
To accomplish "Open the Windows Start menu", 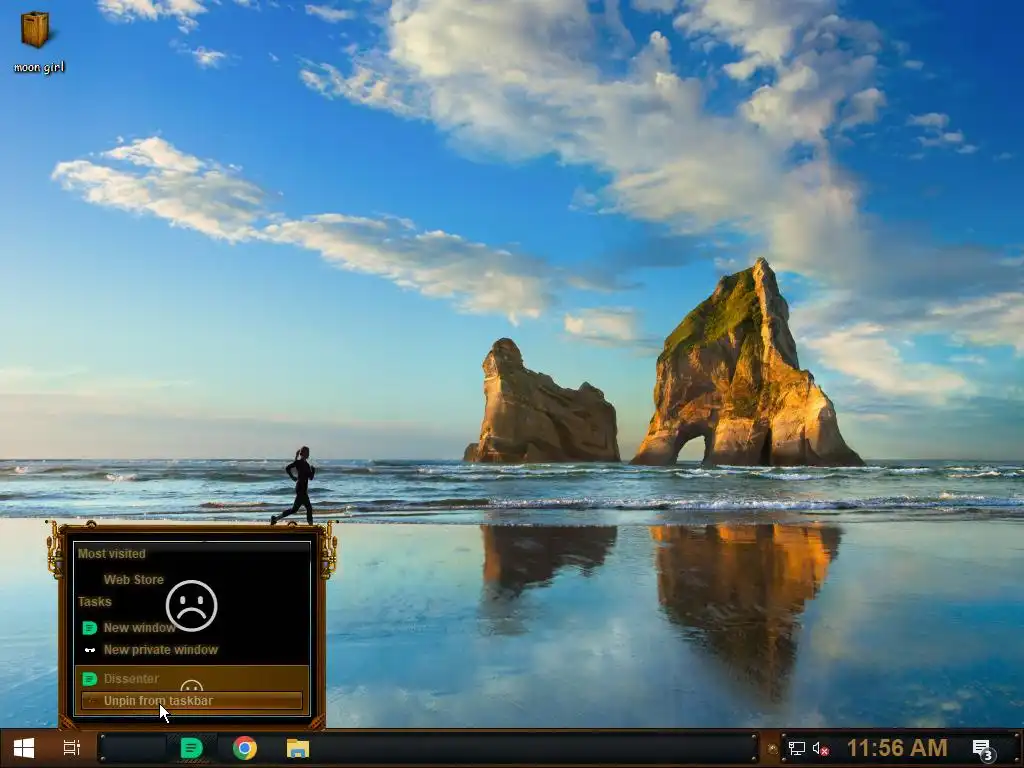I will 24,748.
